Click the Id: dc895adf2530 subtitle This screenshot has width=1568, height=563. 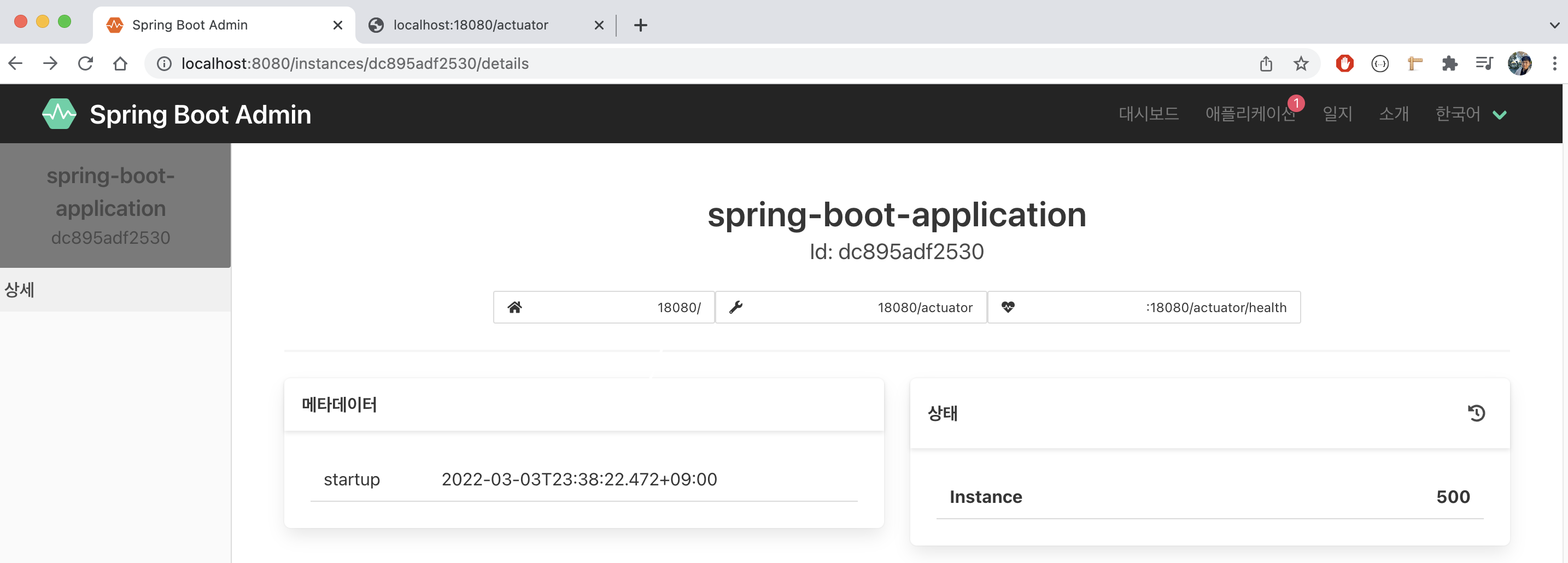pyautogui.click(x=896, y=251)
